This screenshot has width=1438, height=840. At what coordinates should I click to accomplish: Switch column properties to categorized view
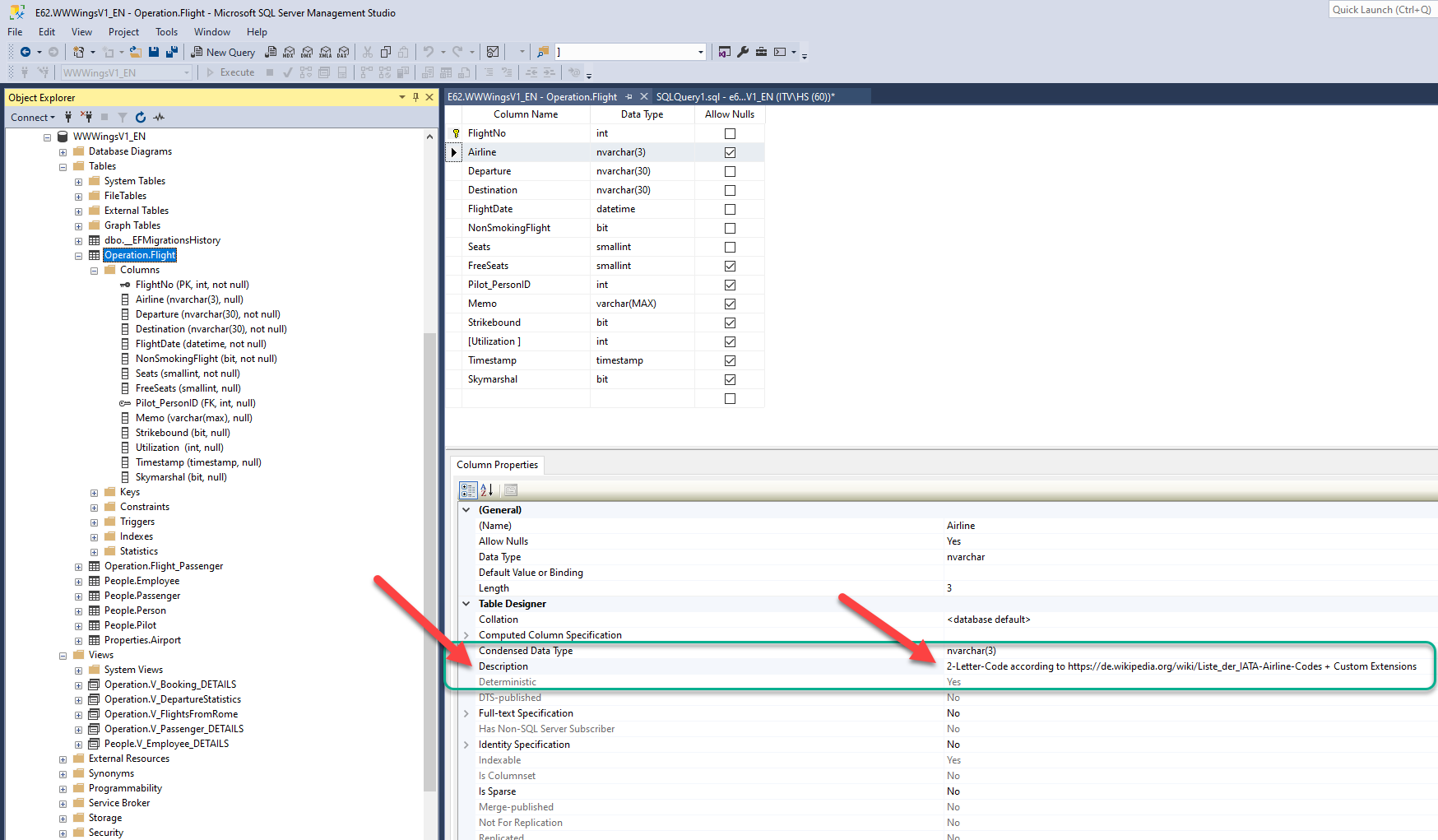pos(468,490)
